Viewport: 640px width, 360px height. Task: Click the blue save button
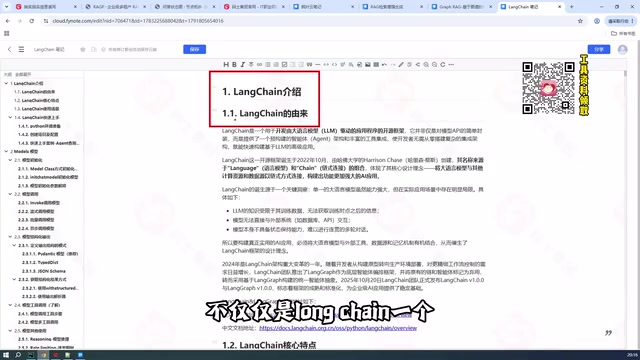194,49
